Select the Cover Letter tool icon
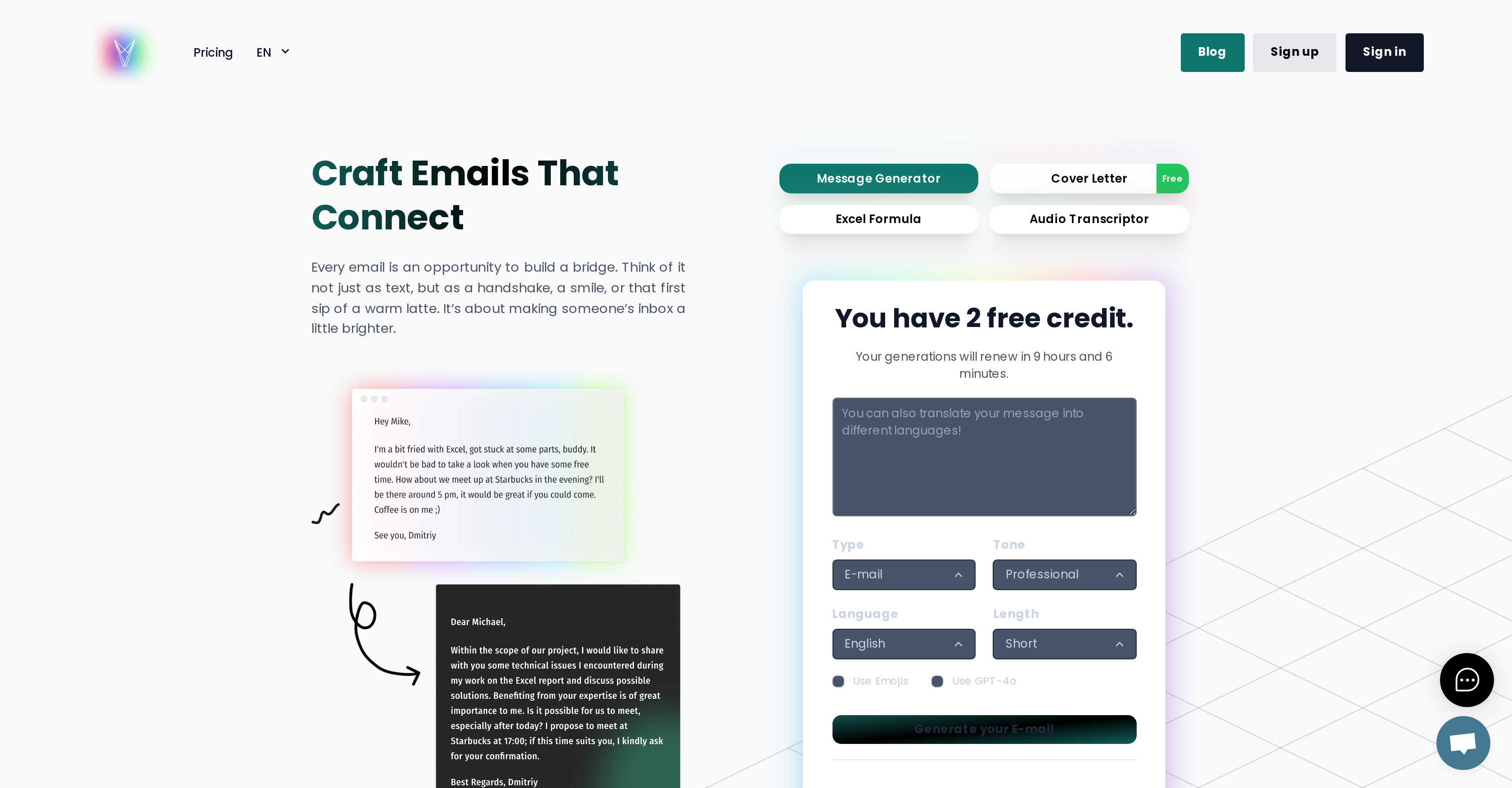1512x788 pixels. [1089, 178]
